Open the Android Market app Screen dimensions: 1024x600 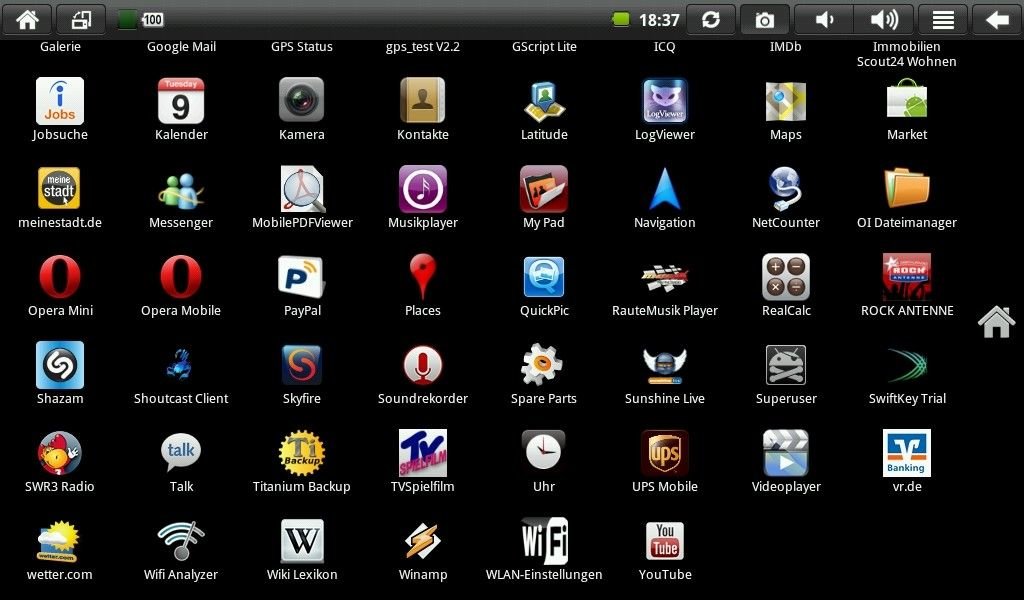tap(907, 108)
